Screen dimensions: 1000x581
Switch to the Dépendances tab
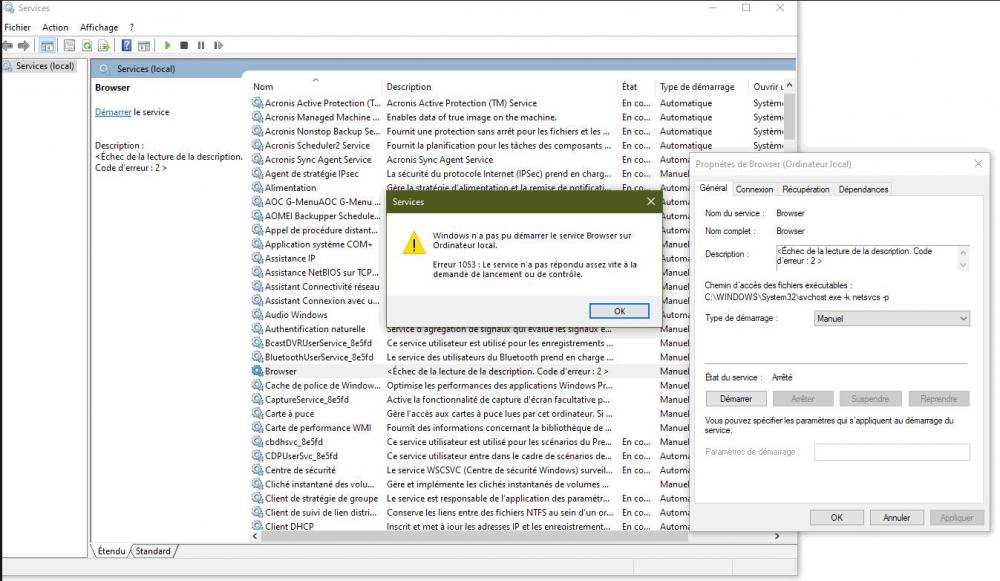863,189
